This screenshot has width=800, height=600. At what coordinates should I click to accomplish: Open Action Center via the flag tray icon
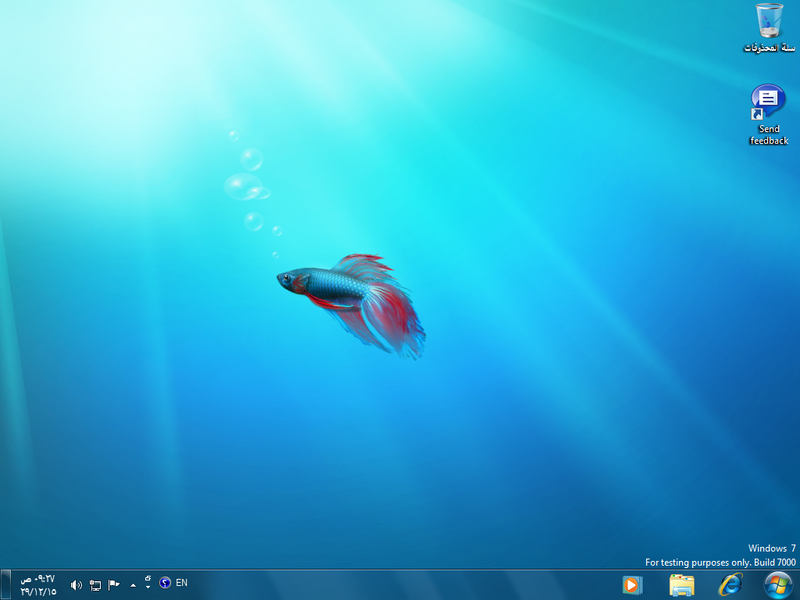click(x=112, y=585)
